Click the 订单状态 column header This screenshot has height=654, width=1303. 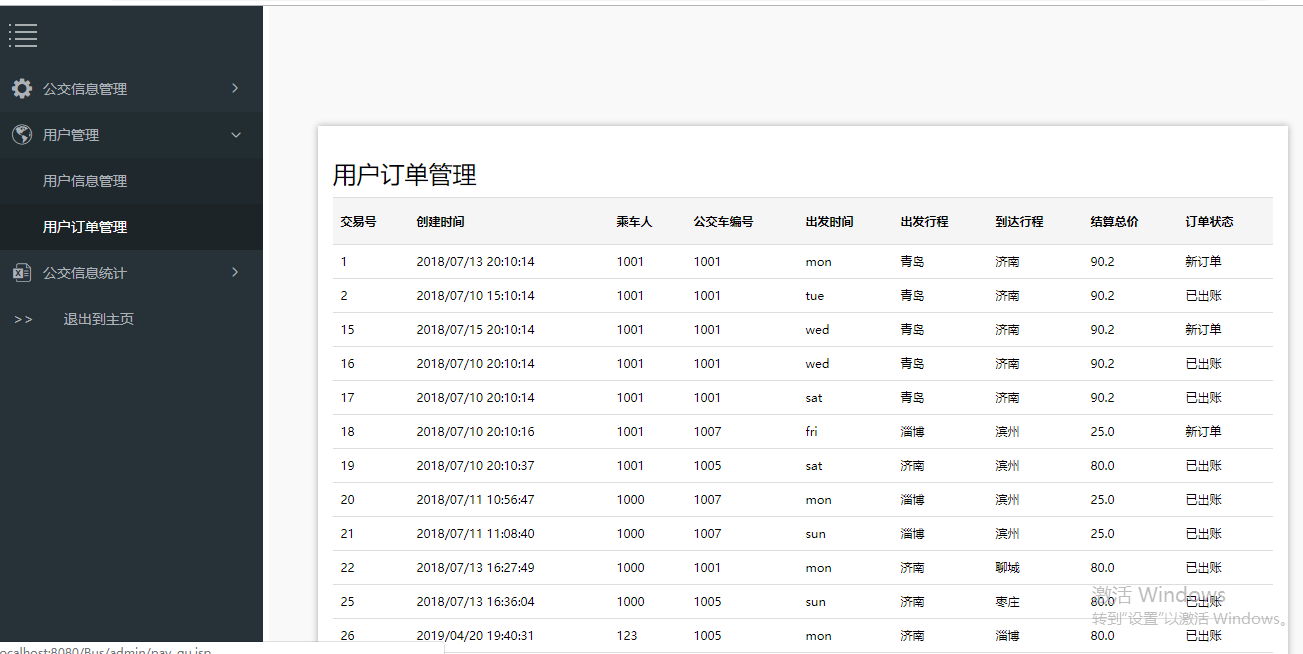1209,222
